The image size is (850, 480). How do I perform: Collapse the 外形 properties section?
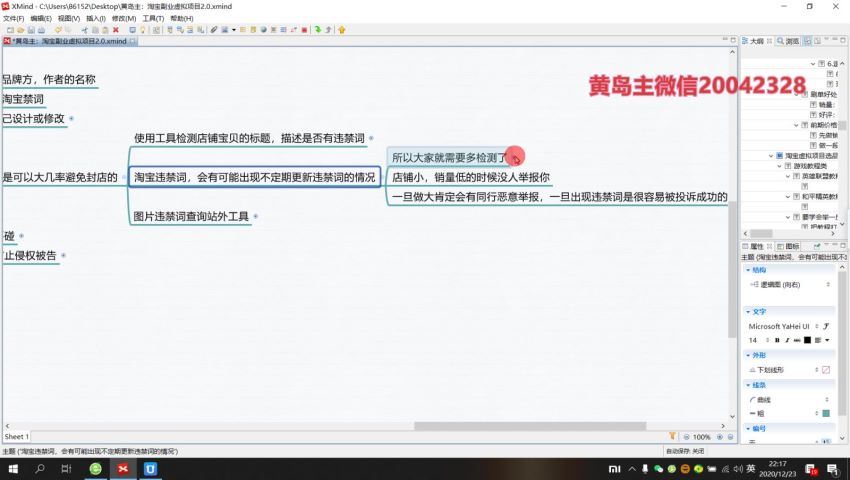tap(748, 355)
